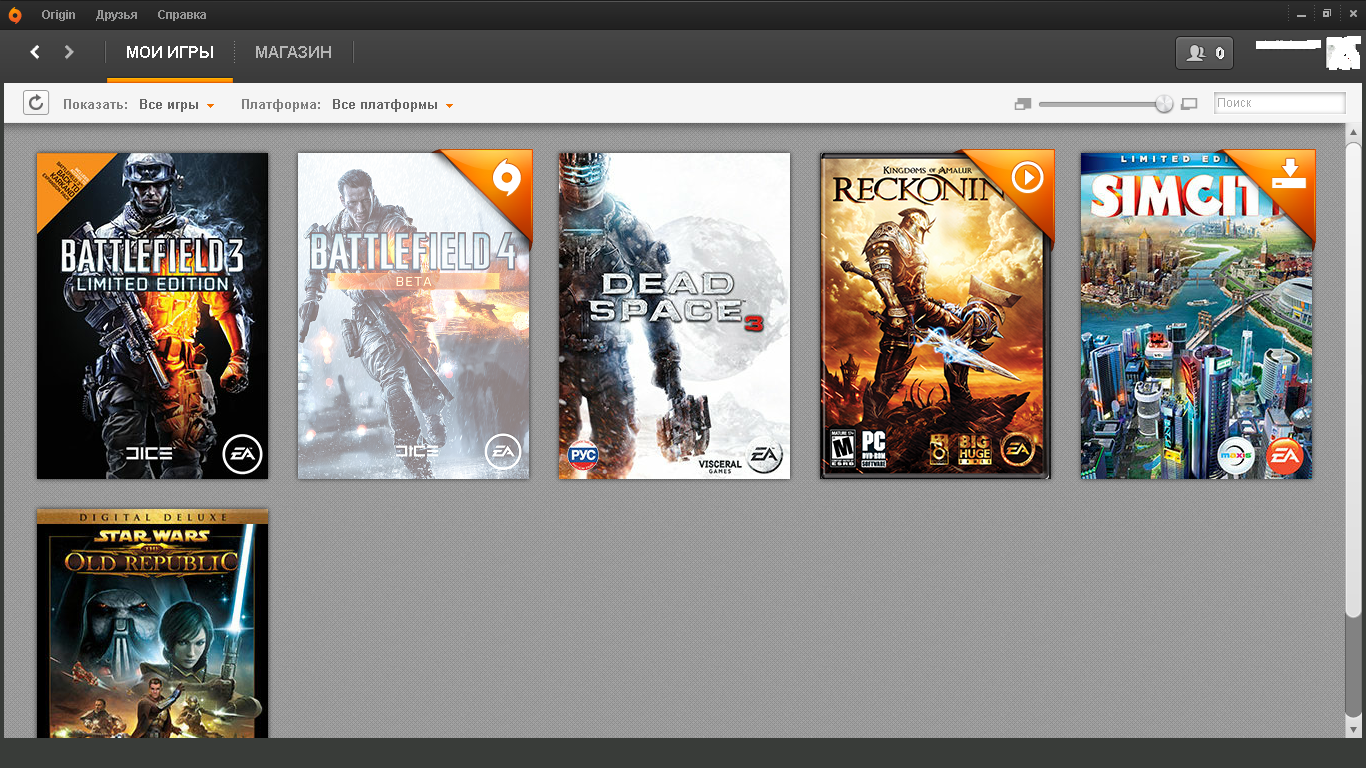Click the download badge on SimCity
The width and height of the screenshot is (1366, 768).
click(1290, 174)
